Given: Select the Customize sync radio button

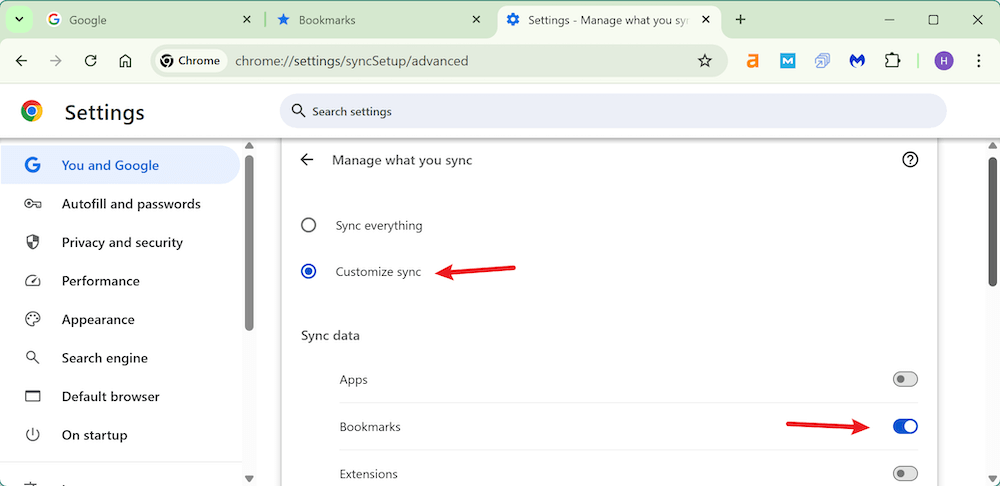Looking at the screenshot, I should pyautogui.click(x=309, y=272).
